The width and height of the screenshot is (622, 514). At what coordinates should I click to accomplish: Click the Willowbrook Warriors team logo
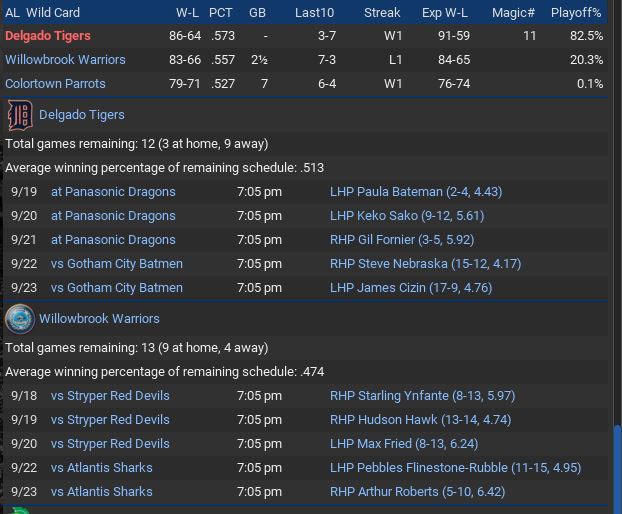(x=19, y=319)
